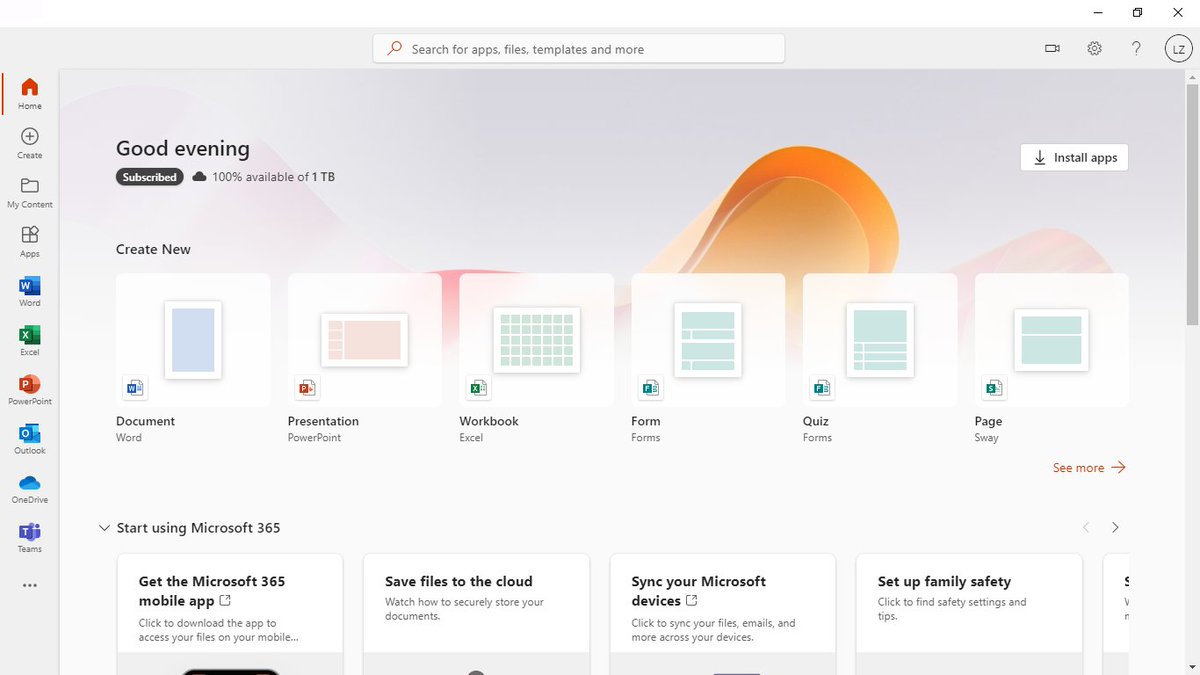The width and height of the screenshot is (1200, 675).
Task: Click PowerPoint badge on Presentation card
Action: click(306, 387)
